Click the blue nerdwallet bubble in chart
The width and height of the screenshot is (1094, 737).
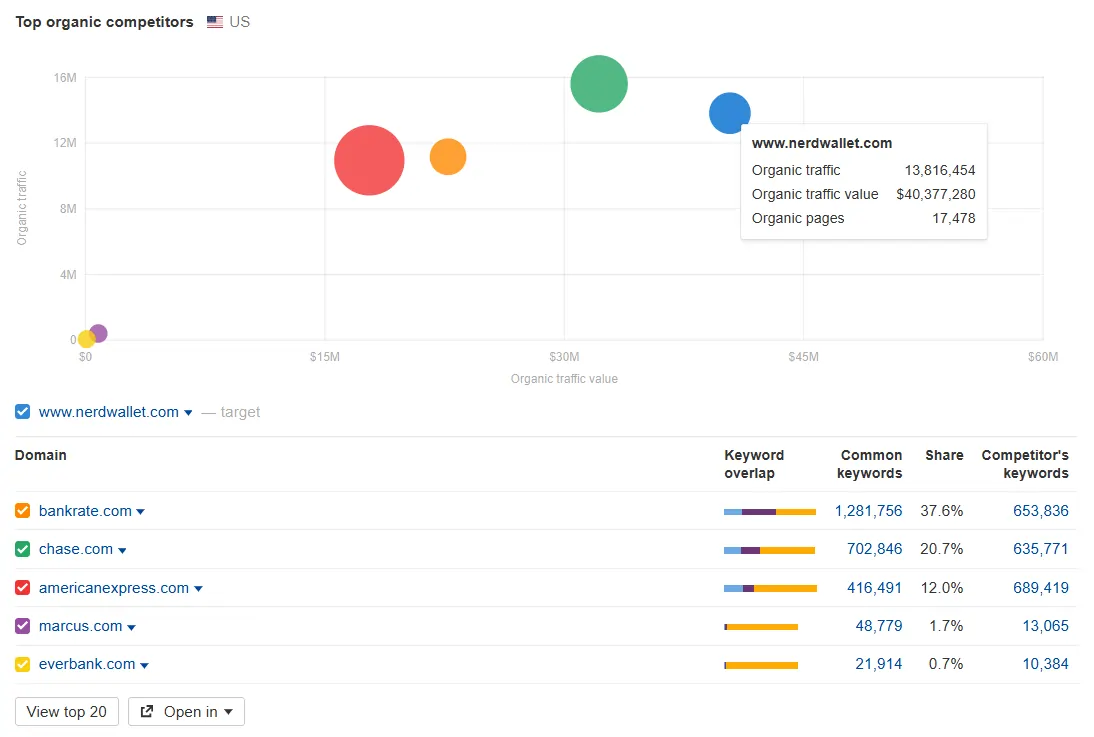tap(730, 112)
